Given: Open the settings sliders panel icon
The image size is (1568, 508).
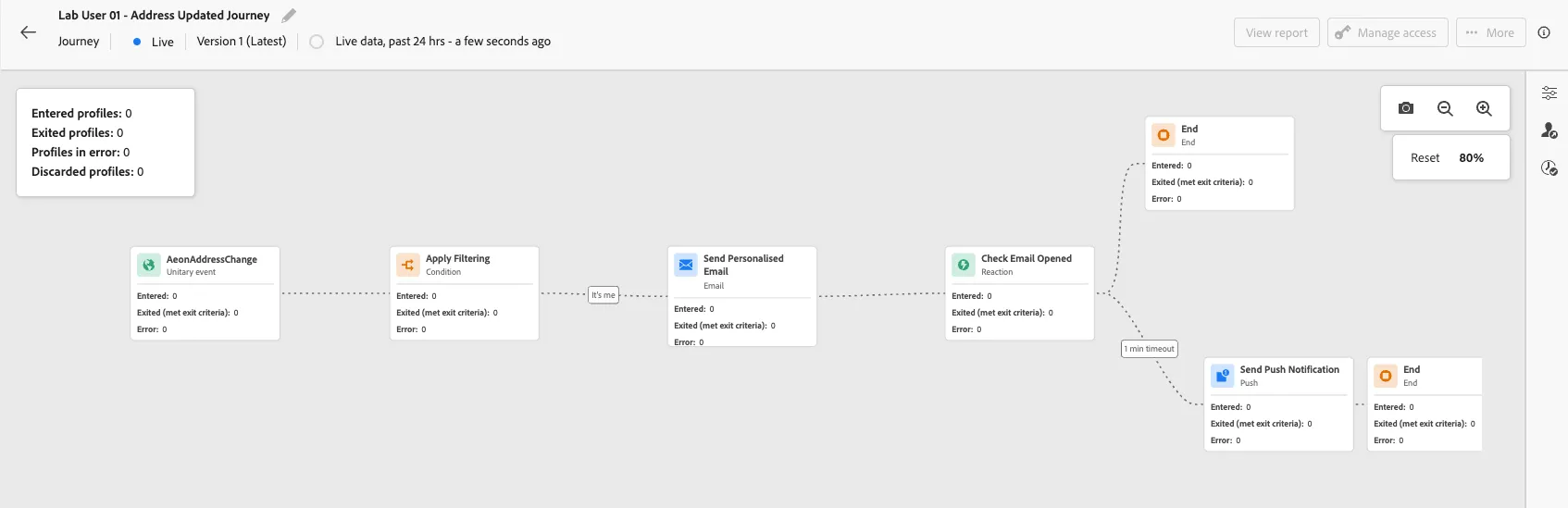Looking at the screenshot, I should [x=1549, y=93].
